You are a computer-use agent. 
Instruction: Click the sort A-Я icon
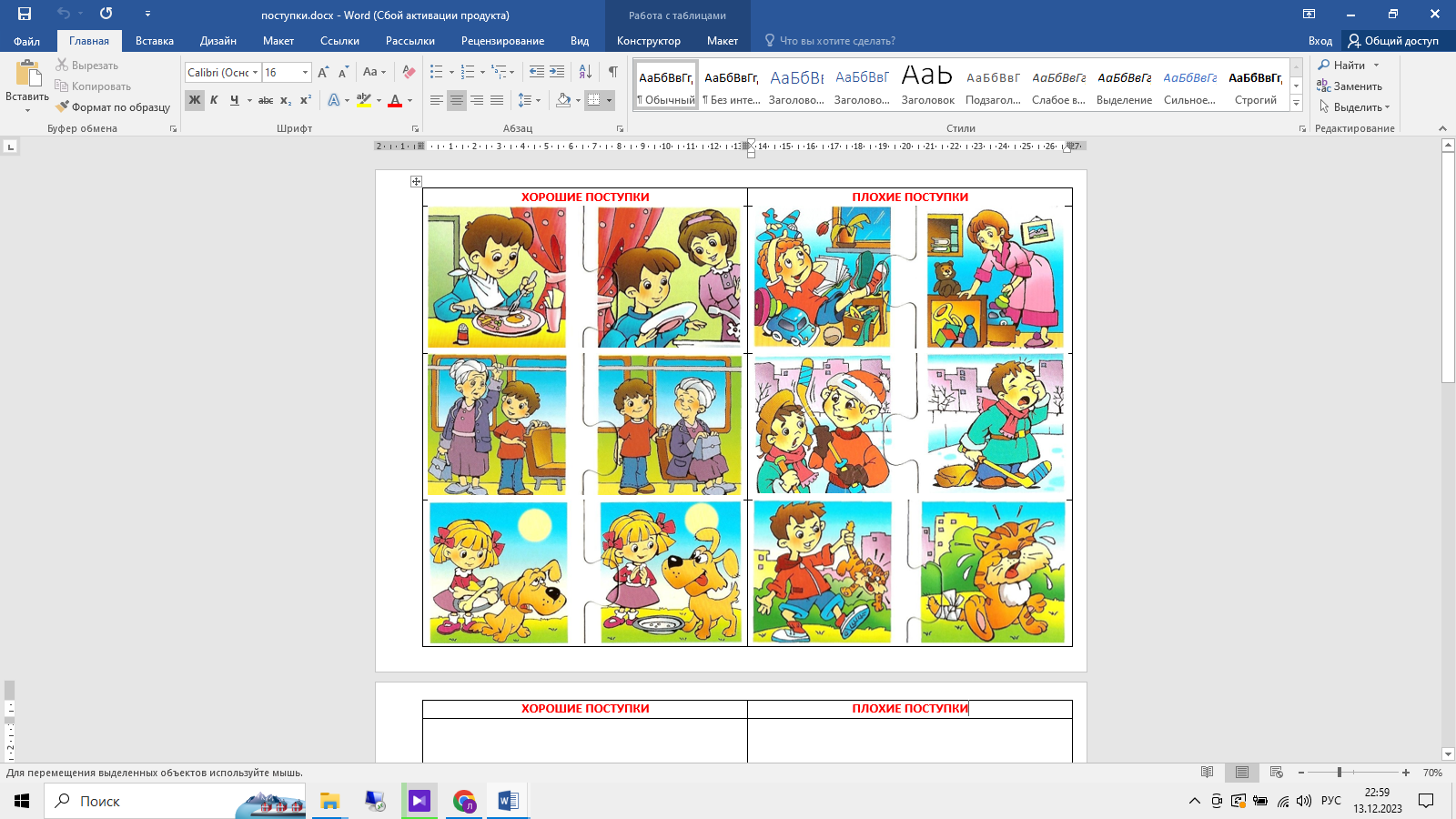[x=585, y=72]
